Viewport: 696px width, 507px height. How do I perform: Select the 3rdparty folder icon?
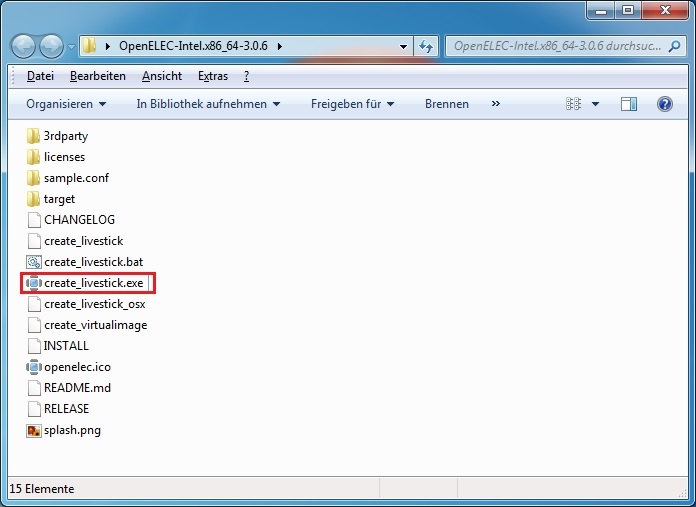click(33, 136)
